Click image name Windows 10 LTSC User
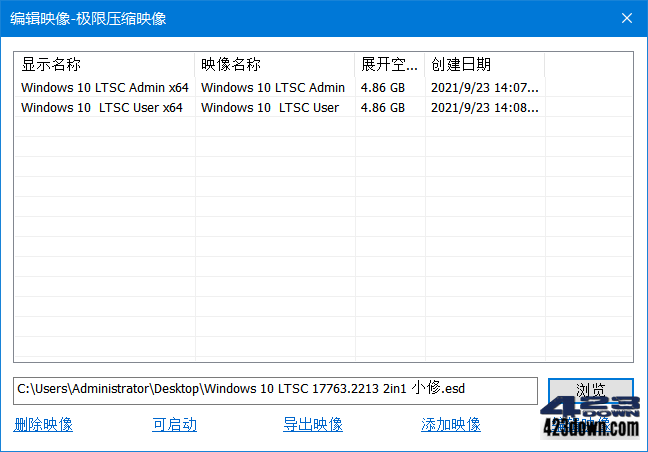The image size is (648, 452). [270, 107]
